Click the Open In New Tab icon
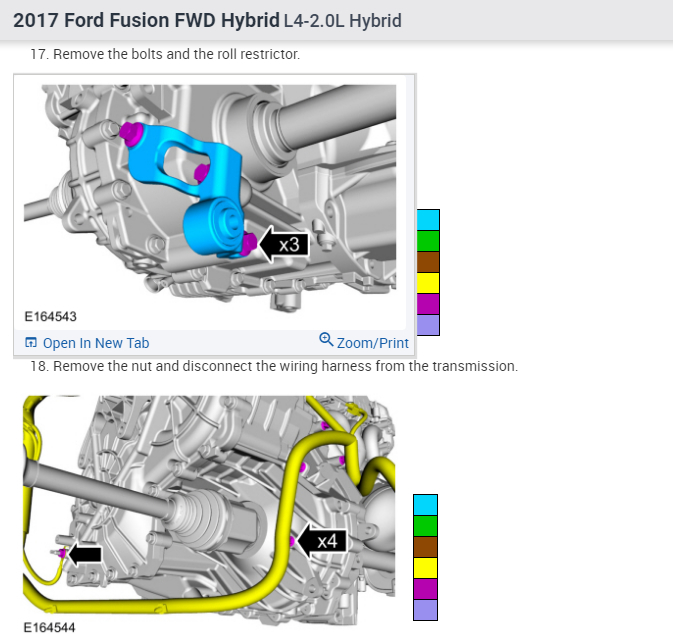 tap(31, 343)
